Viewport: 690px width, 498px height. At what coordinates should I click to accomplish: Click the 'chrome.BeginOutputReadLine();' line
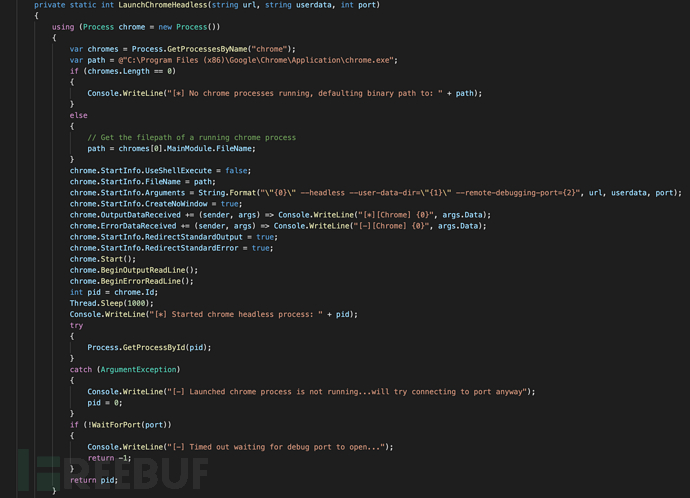coord(134,270)
